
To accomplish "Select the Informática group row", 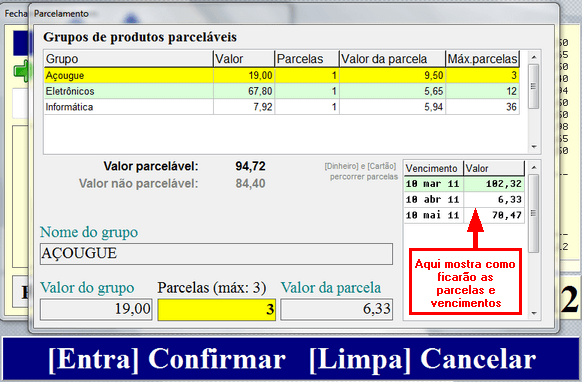I will click(281, 107).
